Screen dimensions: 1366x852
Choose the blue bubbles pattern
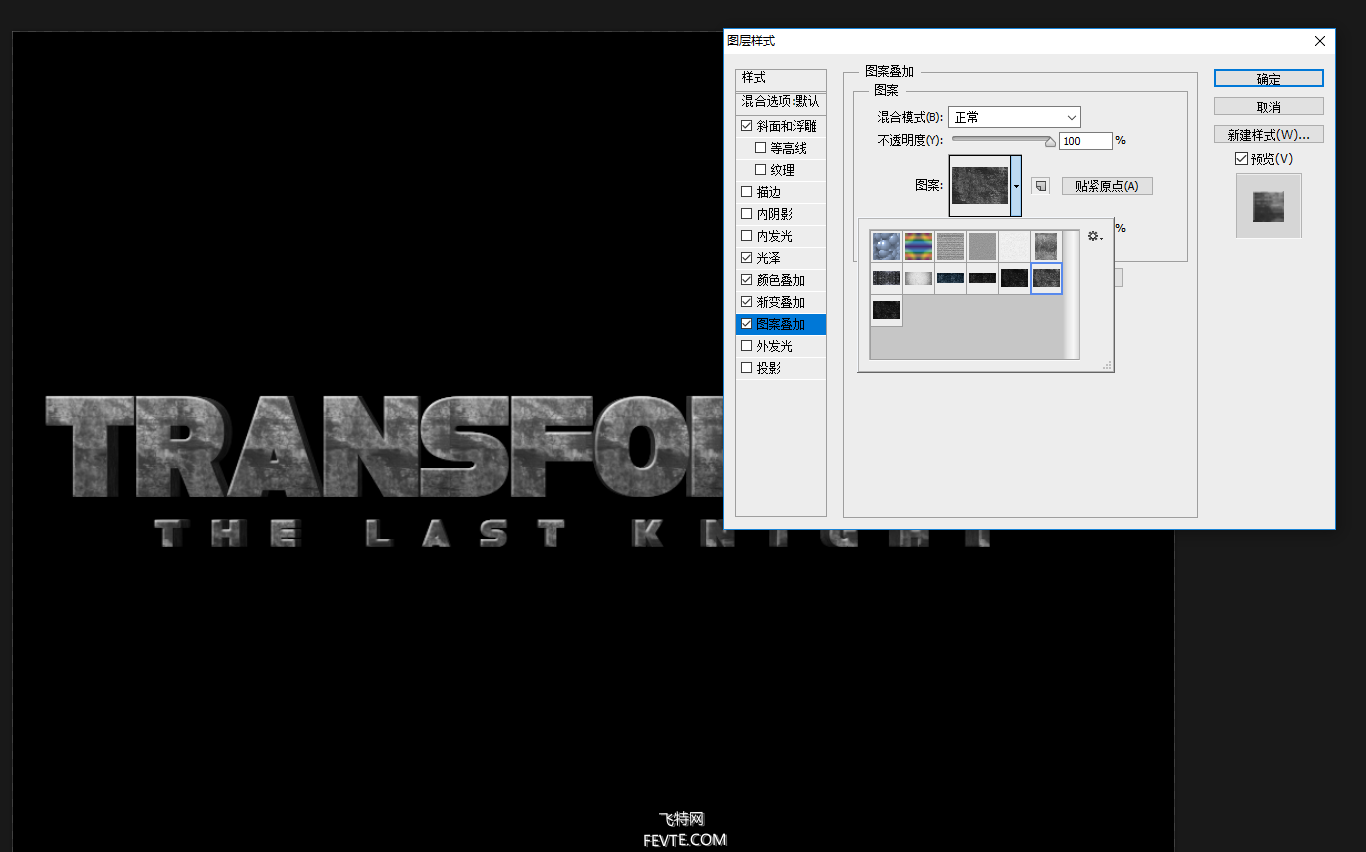(x=886, y=246)
